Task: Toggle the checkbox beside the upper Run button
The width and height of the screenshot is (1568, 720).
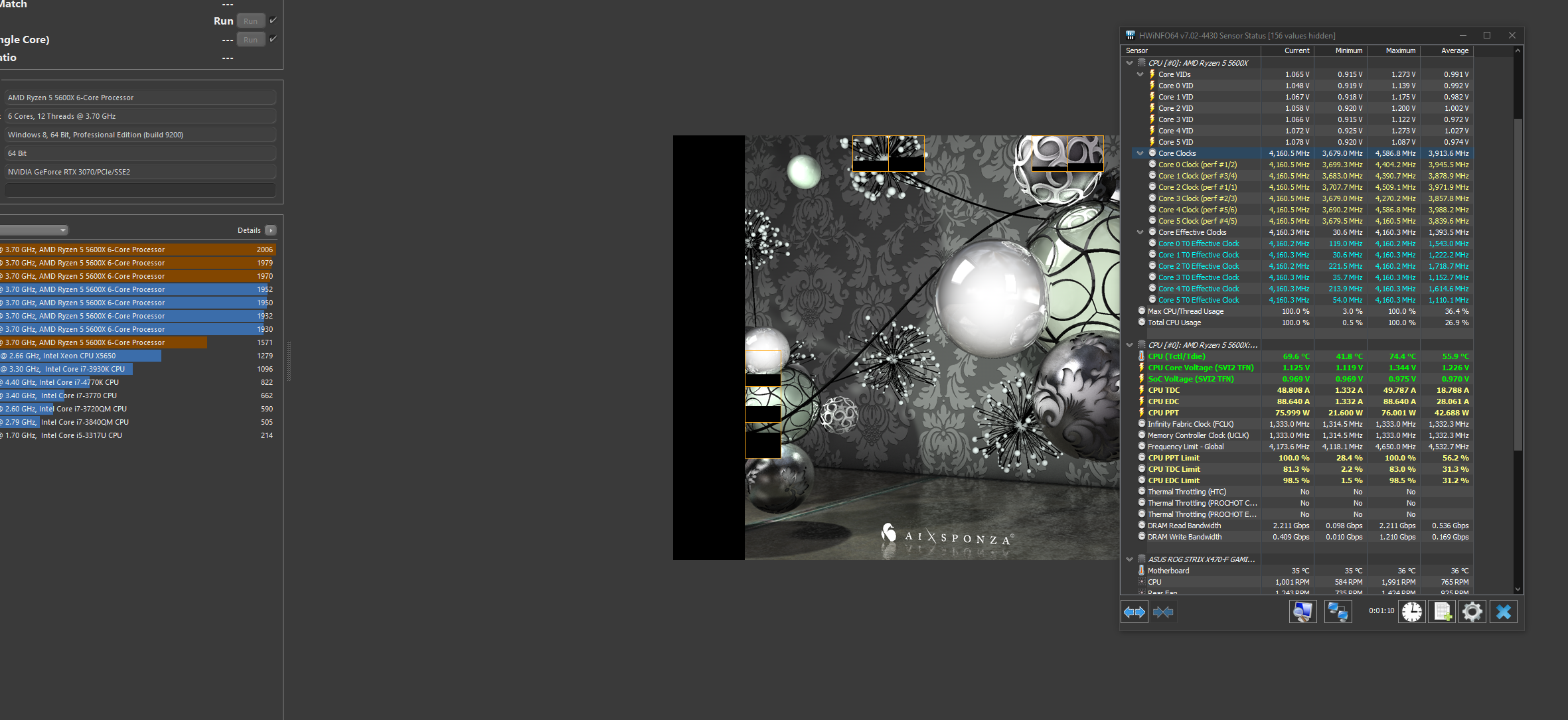Action: click(x=273, y=21)
